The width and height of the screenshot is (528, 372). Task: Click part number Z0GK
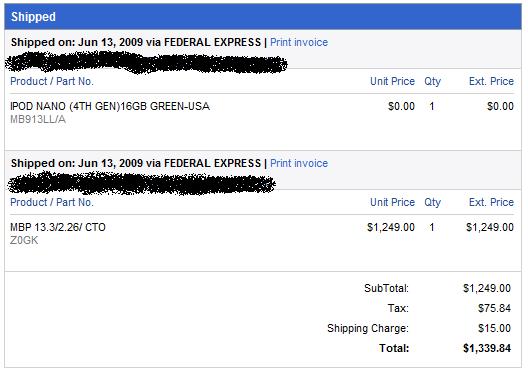click(24, 240)
